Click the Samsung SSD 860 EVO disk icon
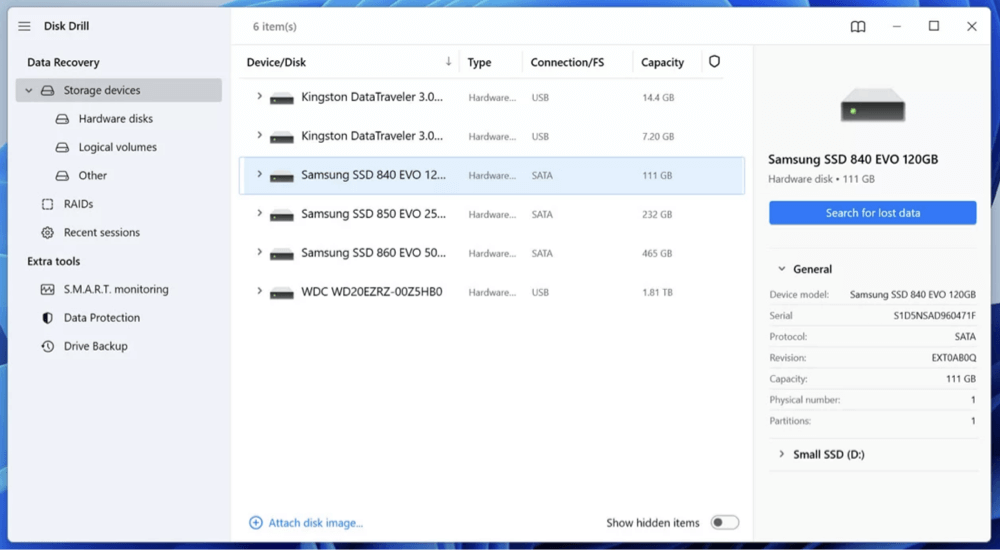The width and height of the screenshot is (1000, 550). [282, 254]
